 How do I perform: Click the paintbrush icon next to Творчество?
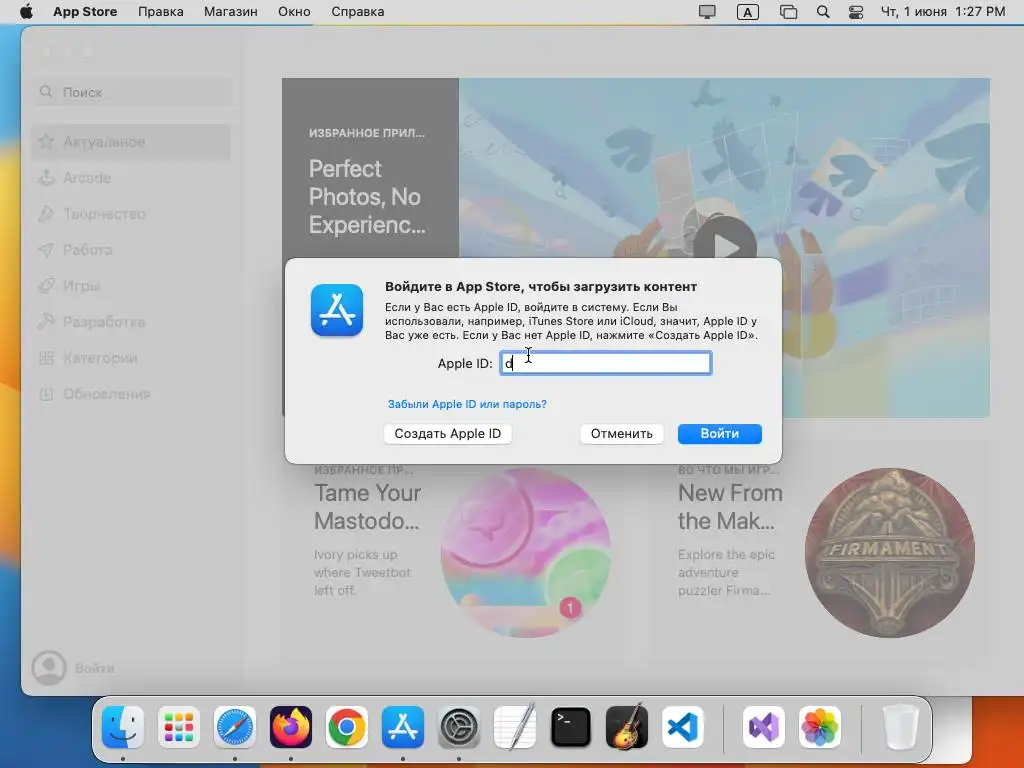pyautogui.click(x=46, y=213)
